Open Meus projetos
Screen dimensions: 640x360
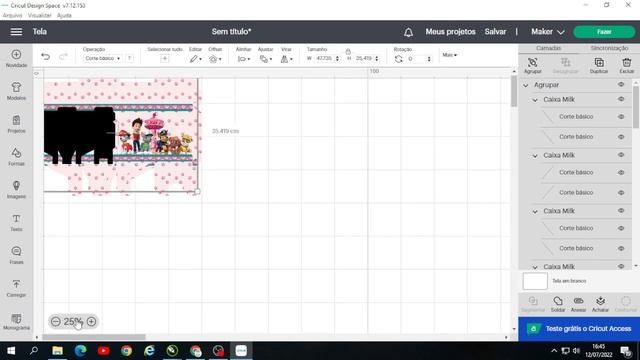point(450,32)
